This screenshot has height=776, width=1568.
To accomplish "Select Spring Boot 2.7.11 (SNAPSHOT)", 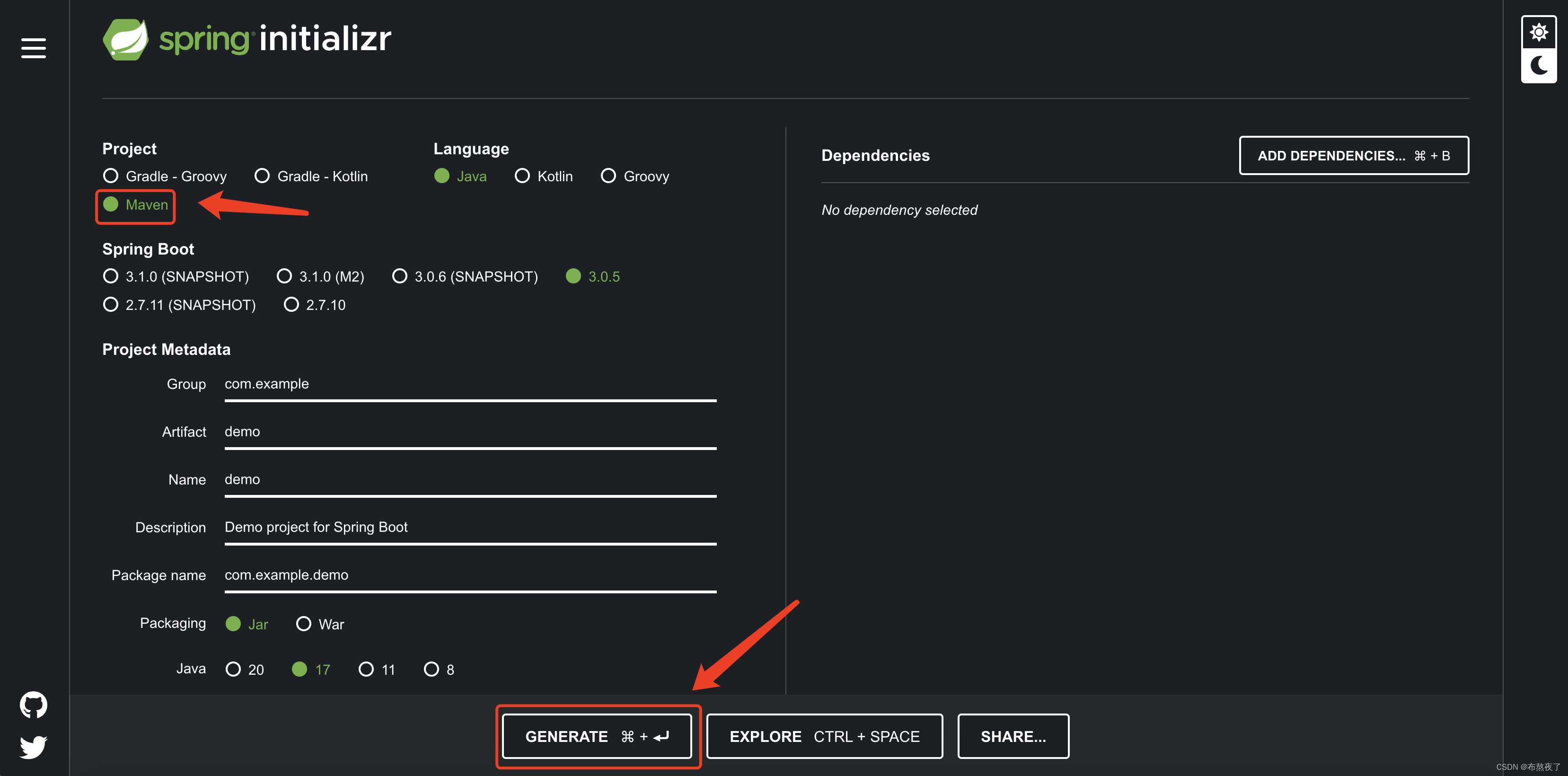I will (180, 305).
